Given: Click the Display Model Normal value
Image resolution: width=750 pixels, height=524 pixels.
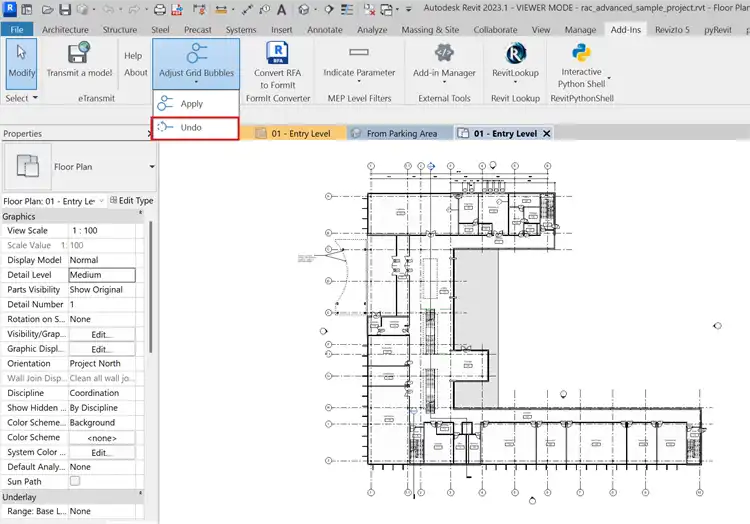Looking at the screenshot, I should coord(102,260).
